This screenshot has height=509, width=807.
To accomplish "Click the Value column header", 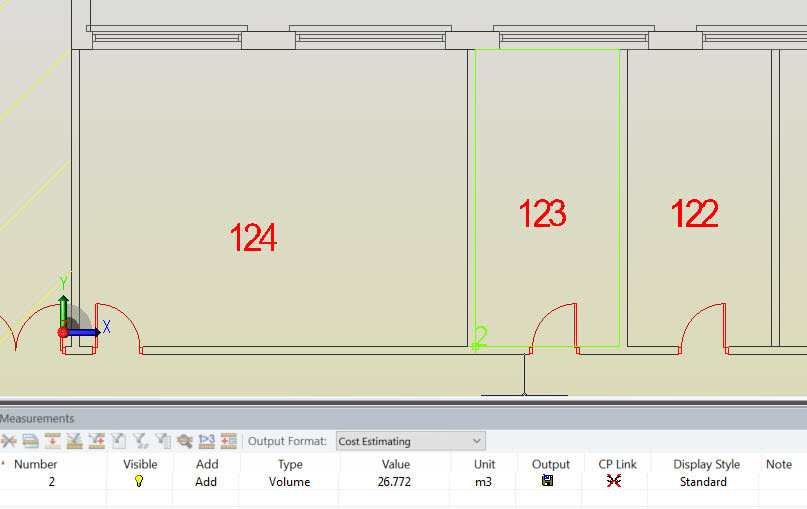I will 396,464.
